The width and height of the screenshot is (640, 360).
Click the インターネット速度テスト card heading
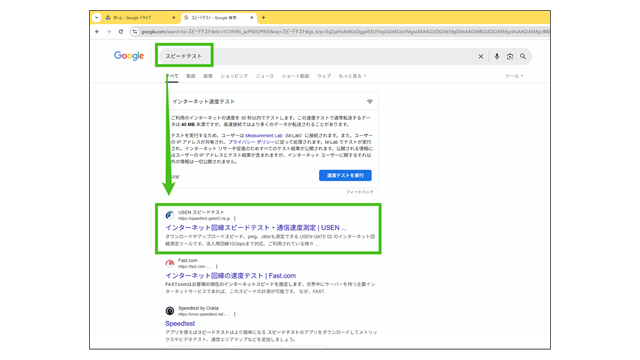point(203,102)
